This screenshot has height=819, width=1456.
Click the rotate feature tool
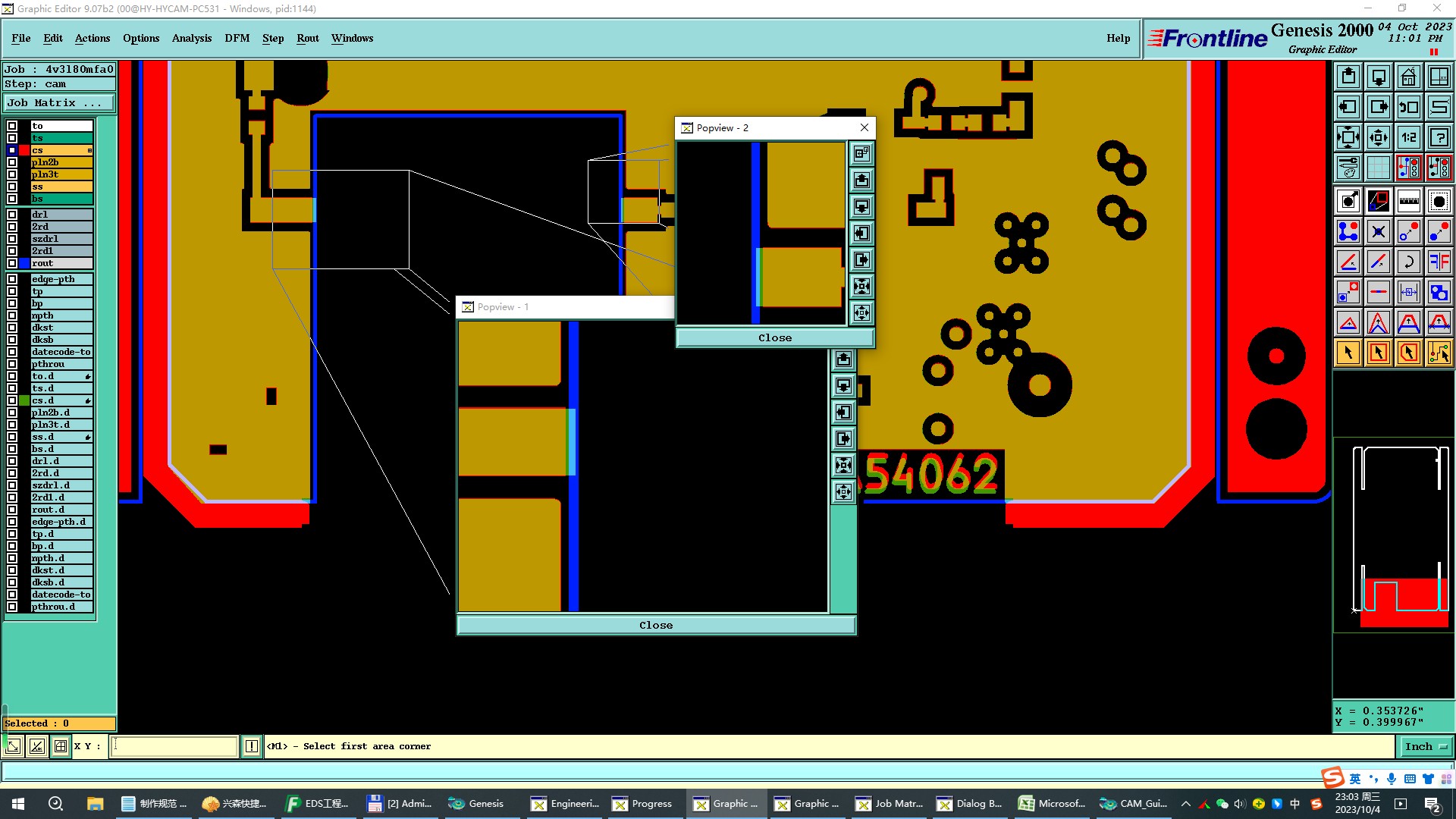tap(1408, 262)
